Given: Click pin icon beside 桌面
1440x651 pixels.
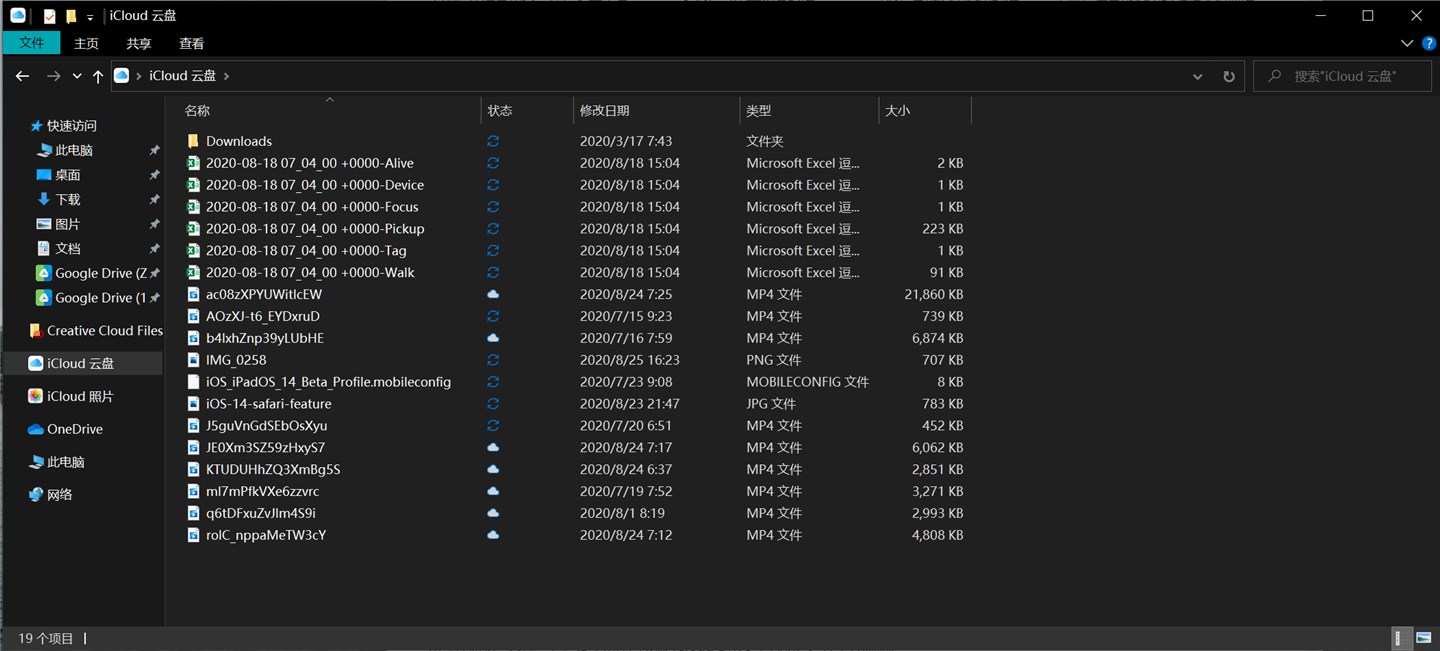Looking at the screenshot, I should [x=154, y=175].
